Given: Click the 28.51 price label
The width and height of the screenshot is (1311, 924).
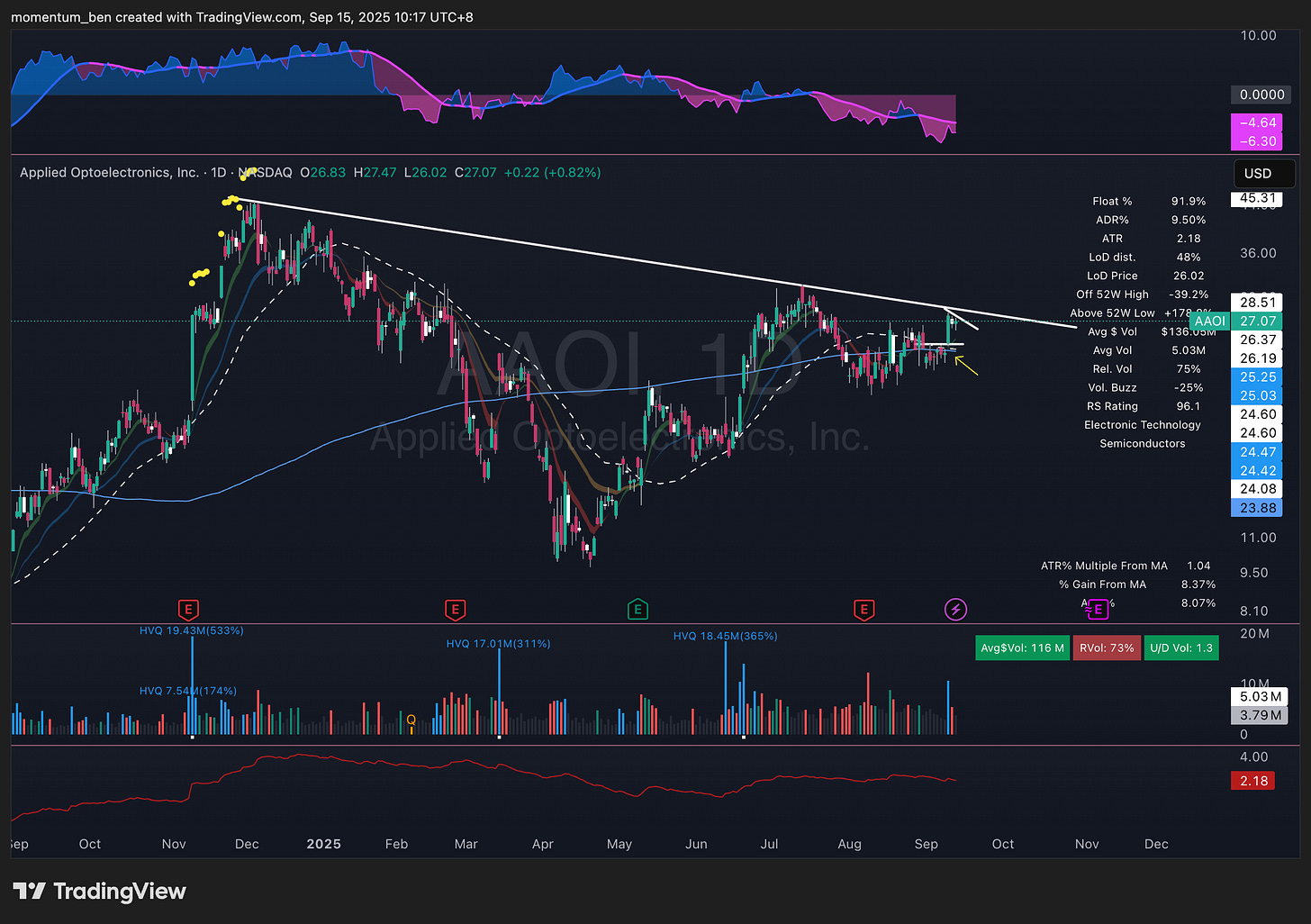Looking at the screenshot, I should pyautogui.click(x=1258, y=302).
